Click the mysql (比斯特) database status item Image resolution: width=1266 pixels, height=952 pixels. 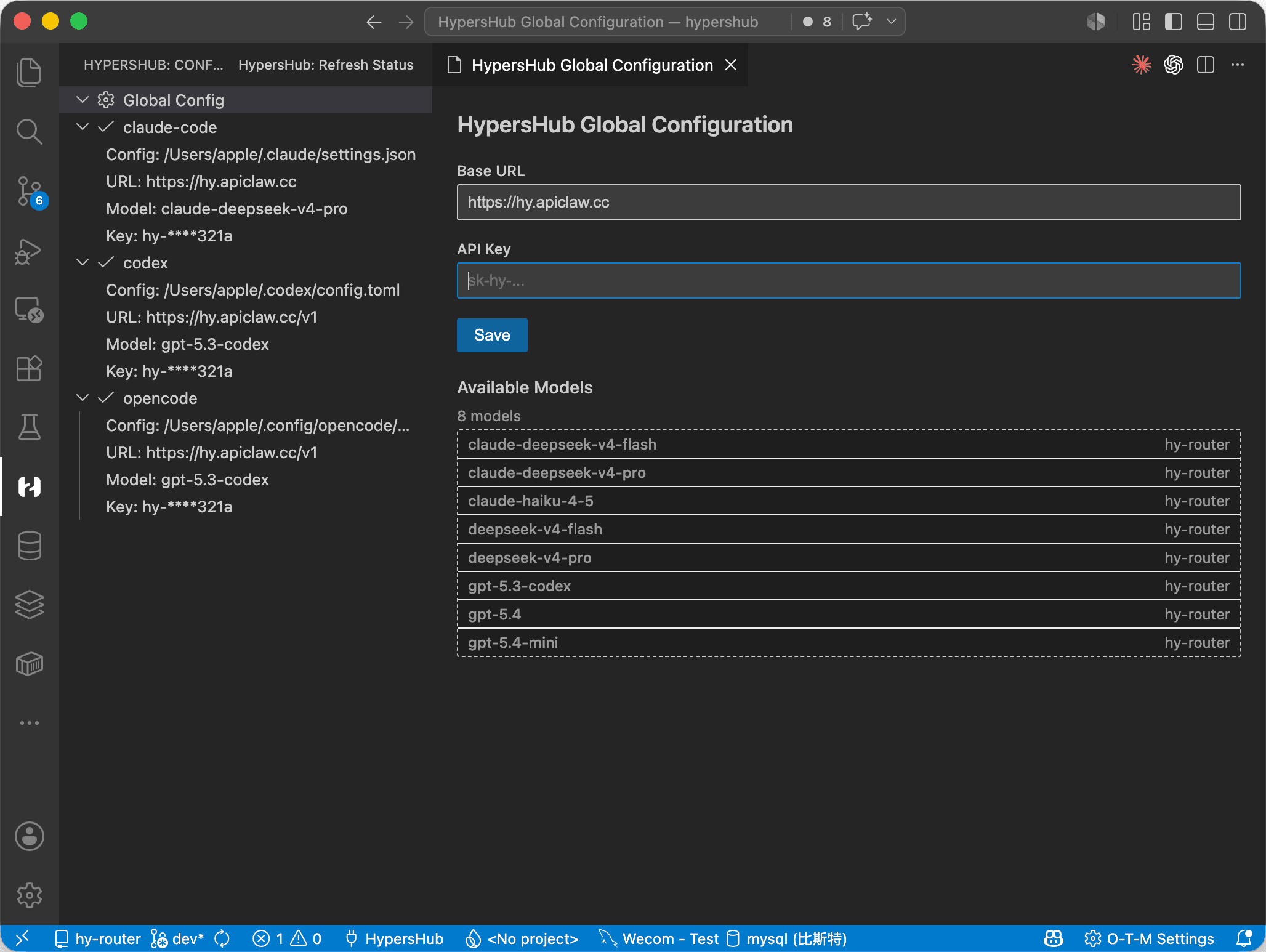coord(787,938)
